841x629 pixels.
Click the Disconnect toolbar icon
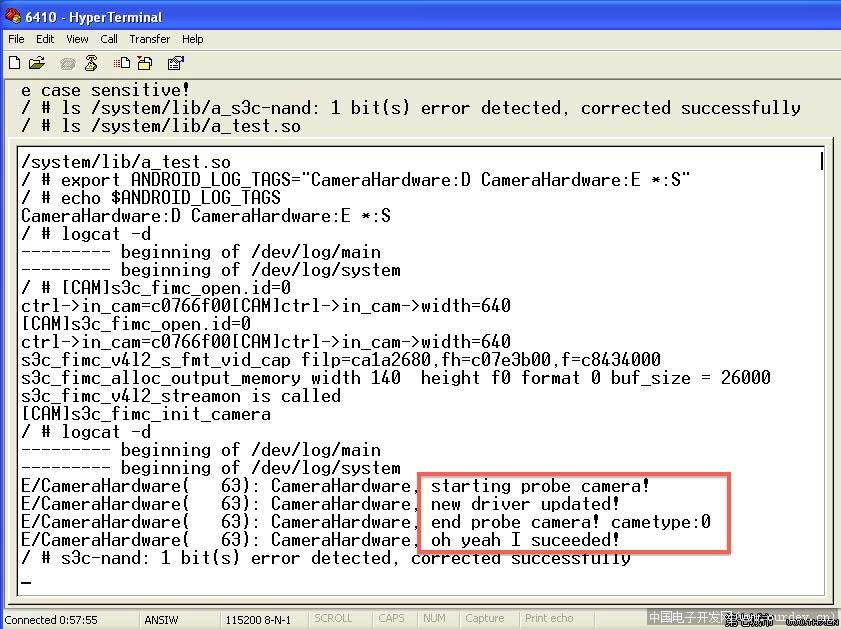(91, 63)
